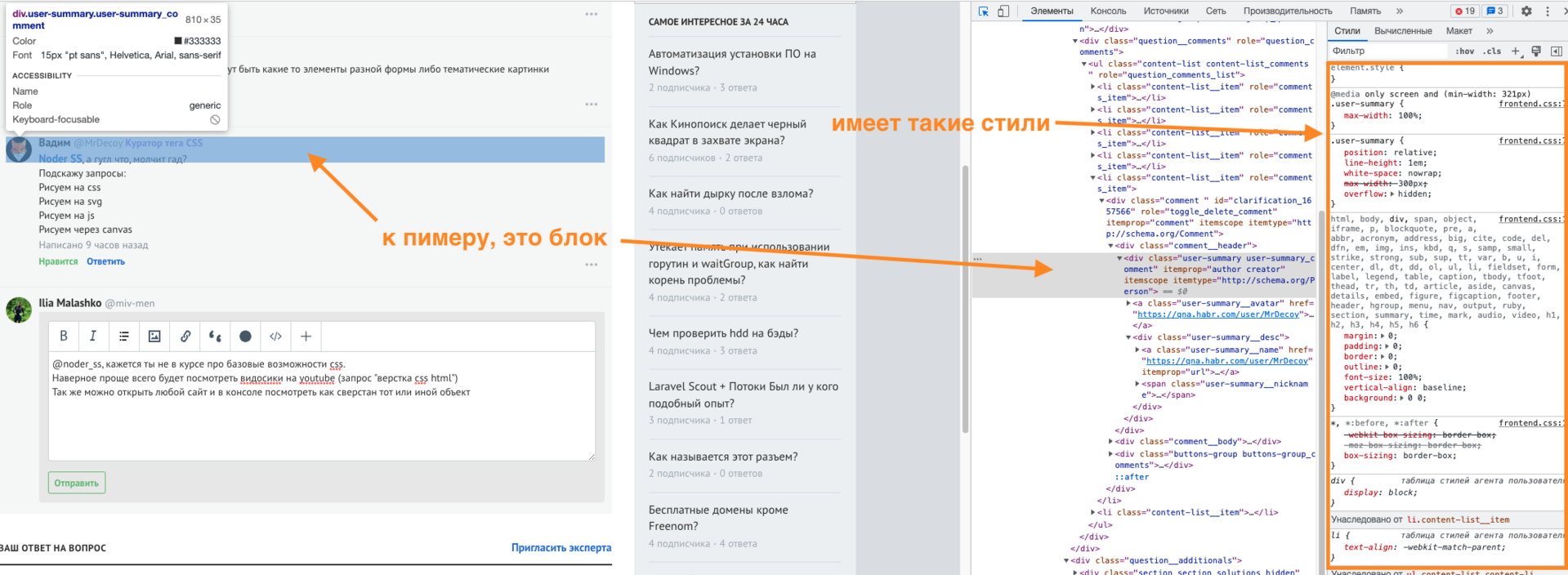Viewport: 1568px width, 575px height.
Task: Activate the inspect element picker in DevTools
Action: coord(984,11)
